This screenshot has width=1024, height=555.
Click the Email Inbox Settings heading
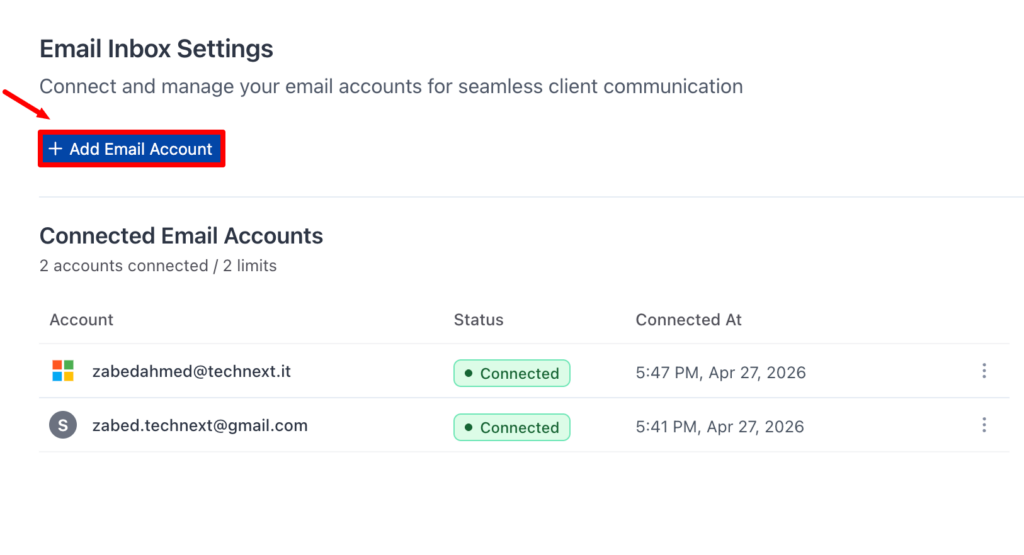point(156,48)
